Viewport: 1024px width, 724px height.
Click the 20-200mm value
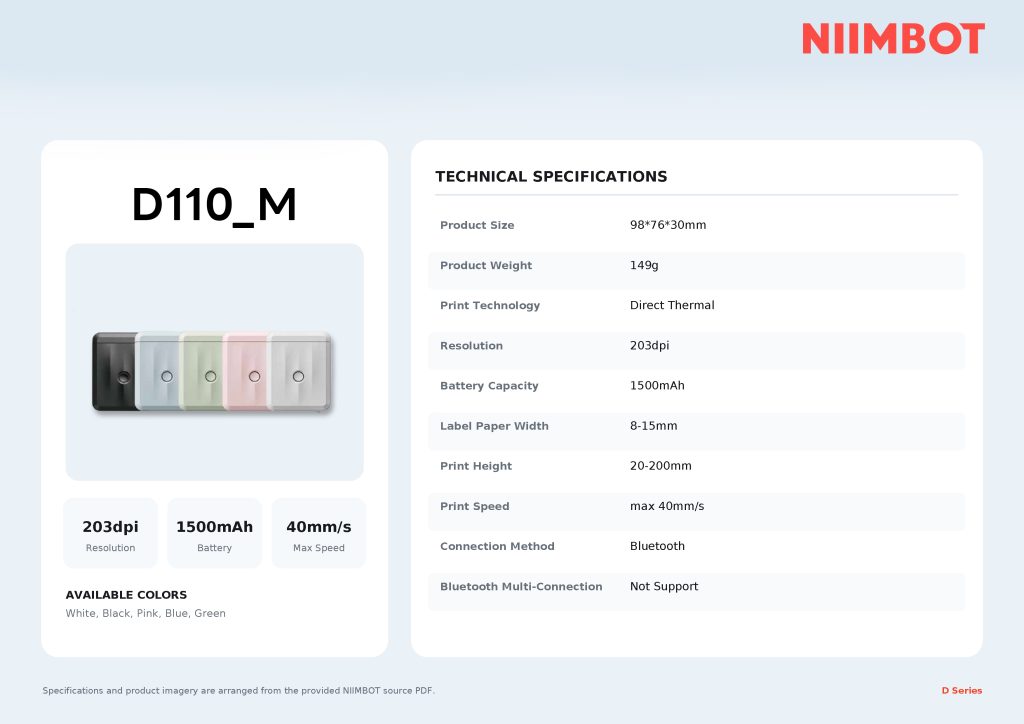tap(660, 465)
